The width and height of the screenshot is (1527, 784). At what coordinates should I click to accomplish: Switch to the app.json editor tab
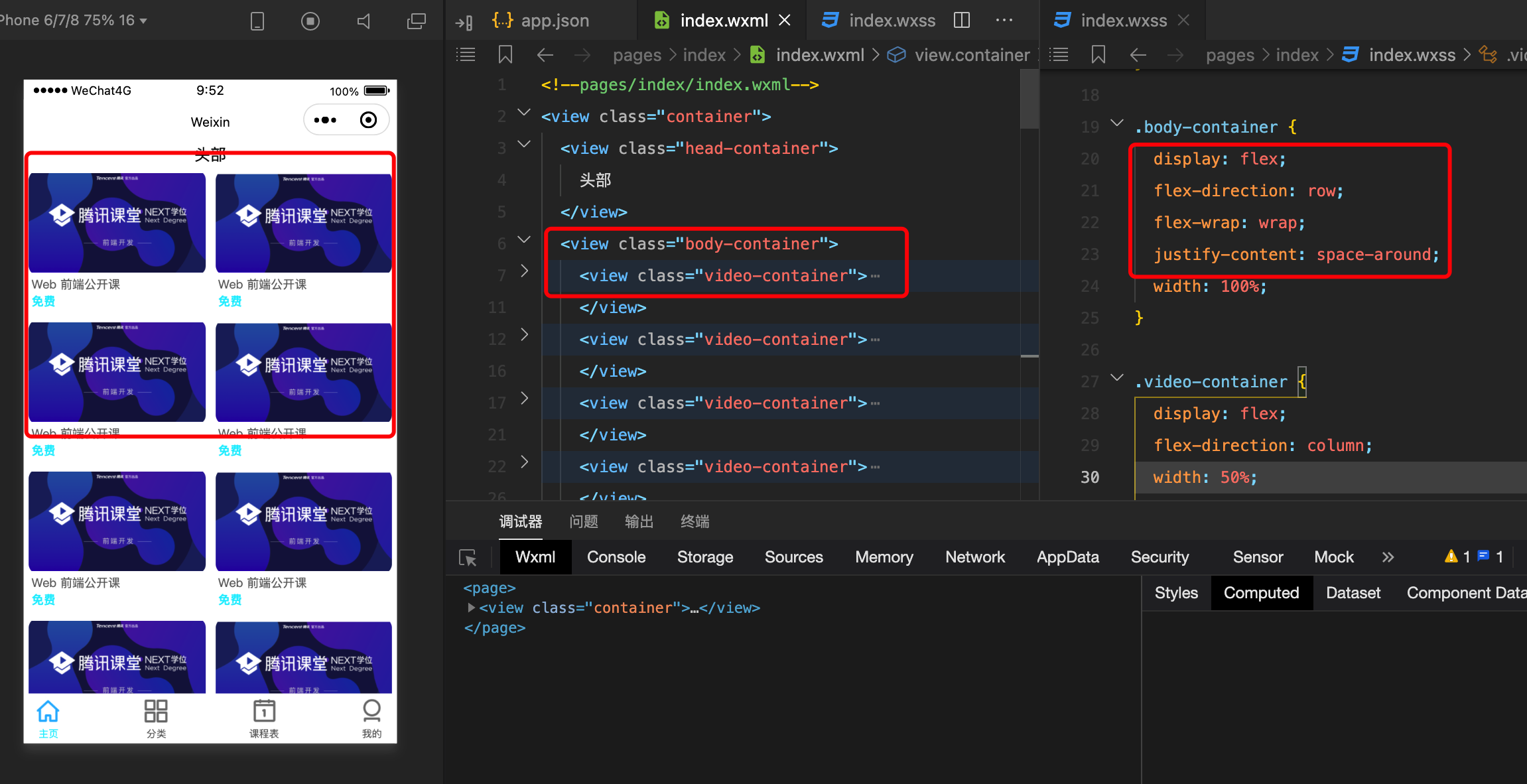541,21
